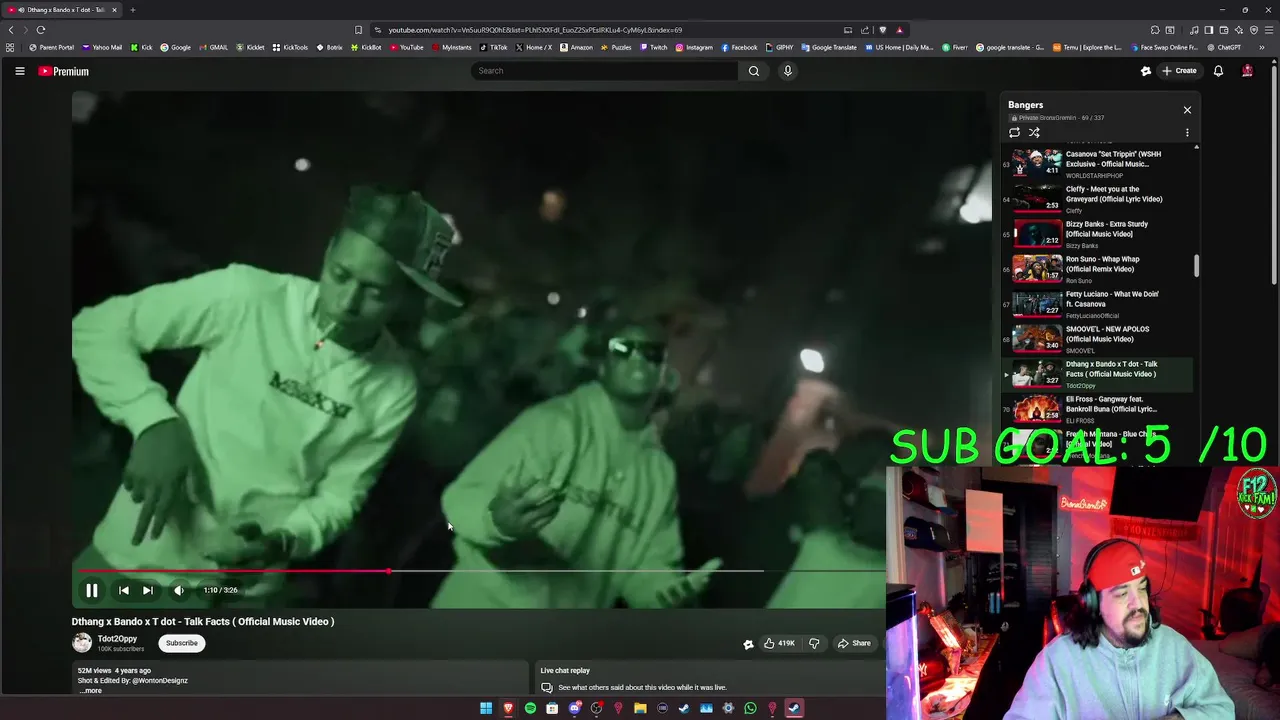
Task: Focus the YouTube search field
Action: (x=604, y=71)
